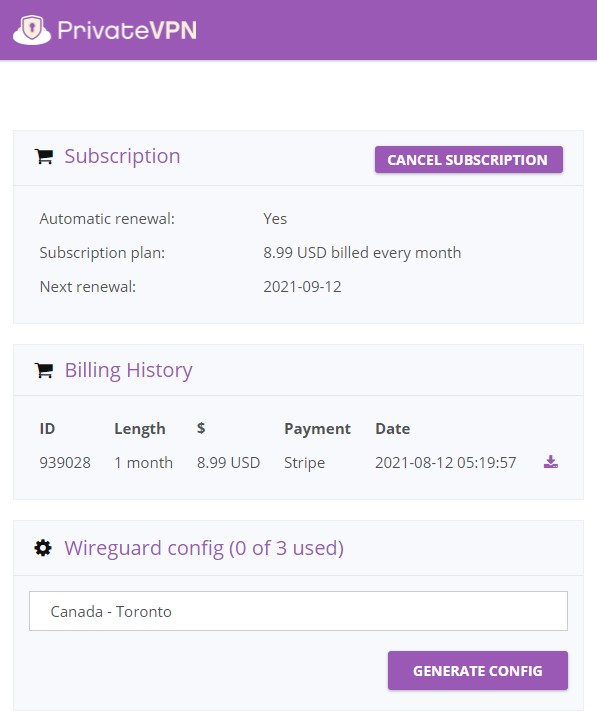Click the Billing History cart icon
Screen dimensions: 597x721
point(44,370)
